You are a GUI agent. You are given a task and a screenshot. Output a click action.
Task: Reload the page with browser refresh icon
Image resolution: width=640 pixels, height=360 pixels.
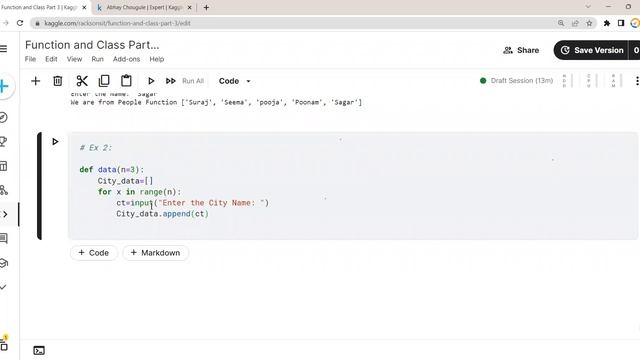click(x=20, y=23)
